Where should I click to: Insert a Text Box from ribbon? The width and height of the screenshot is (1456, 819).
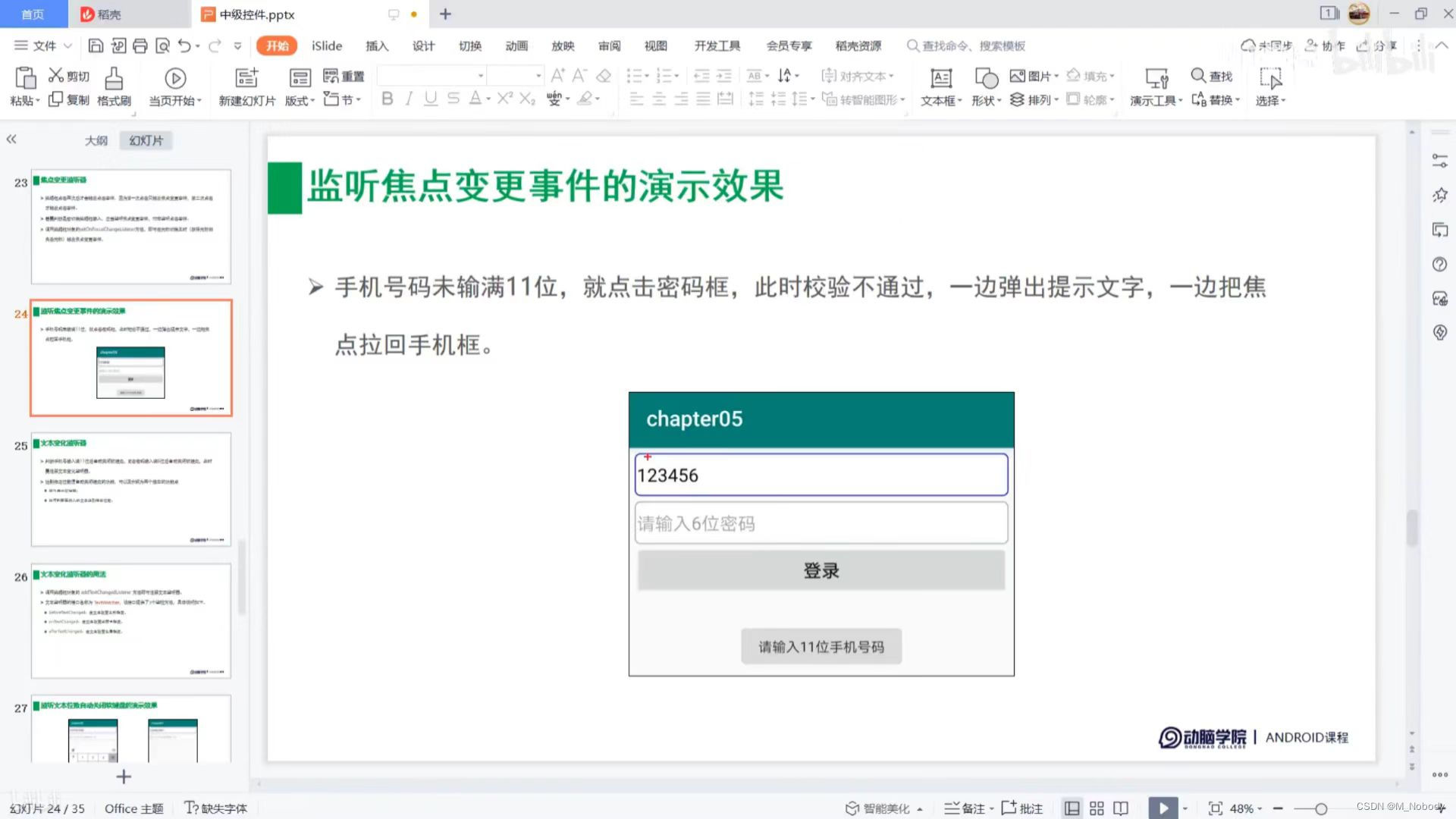[x=940, y=78]
